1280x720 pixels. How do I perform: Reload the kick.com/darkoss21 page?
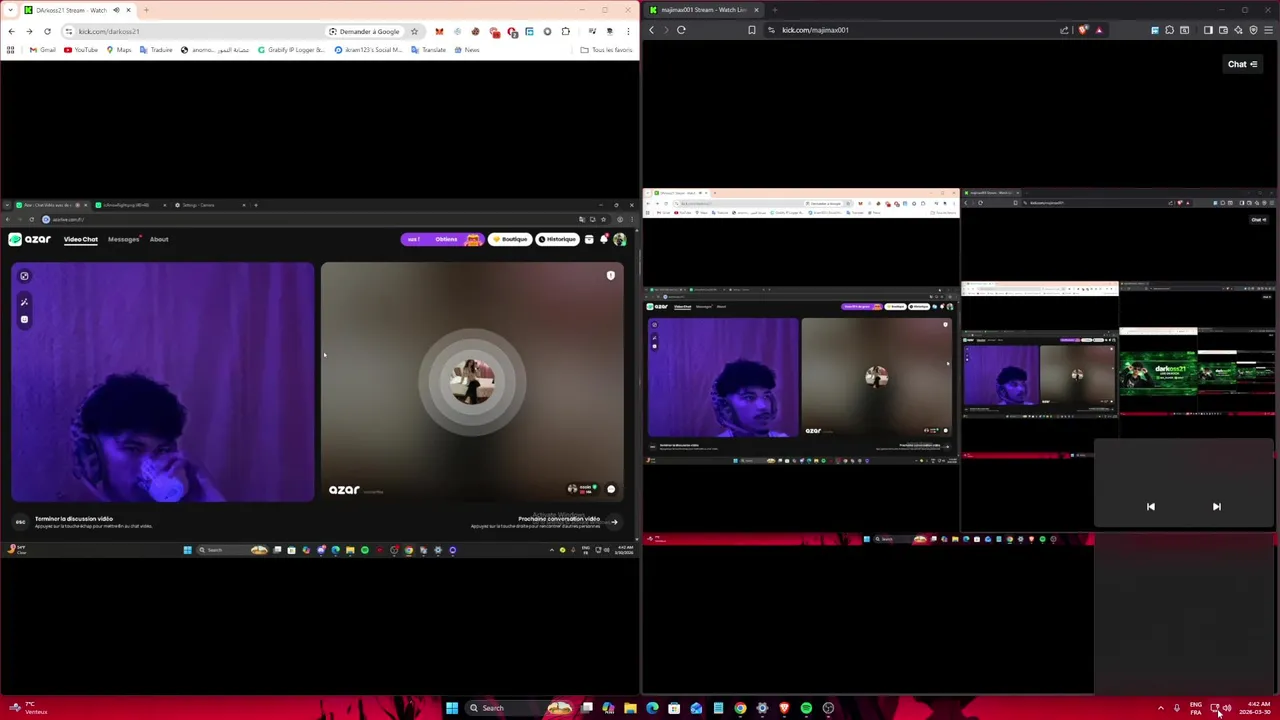[47, 31]
